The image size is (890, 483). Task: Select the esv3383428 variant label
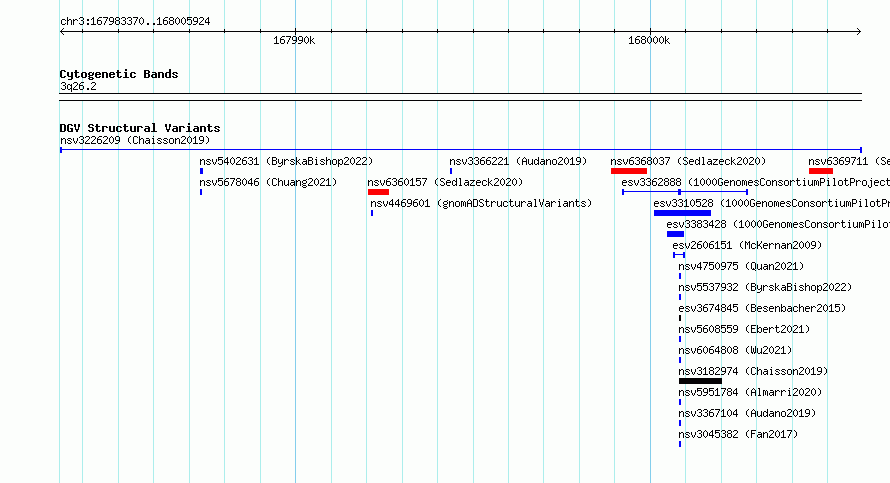[x=778, y=224]
